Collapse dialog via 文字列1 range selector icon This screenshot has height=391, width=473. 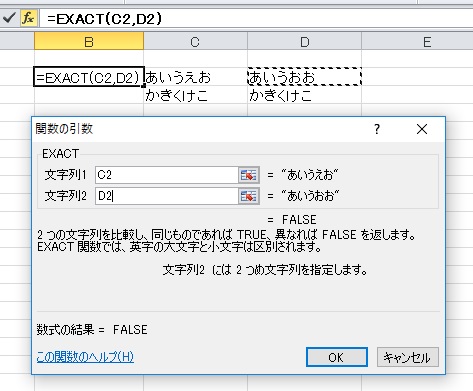(249, 175)
